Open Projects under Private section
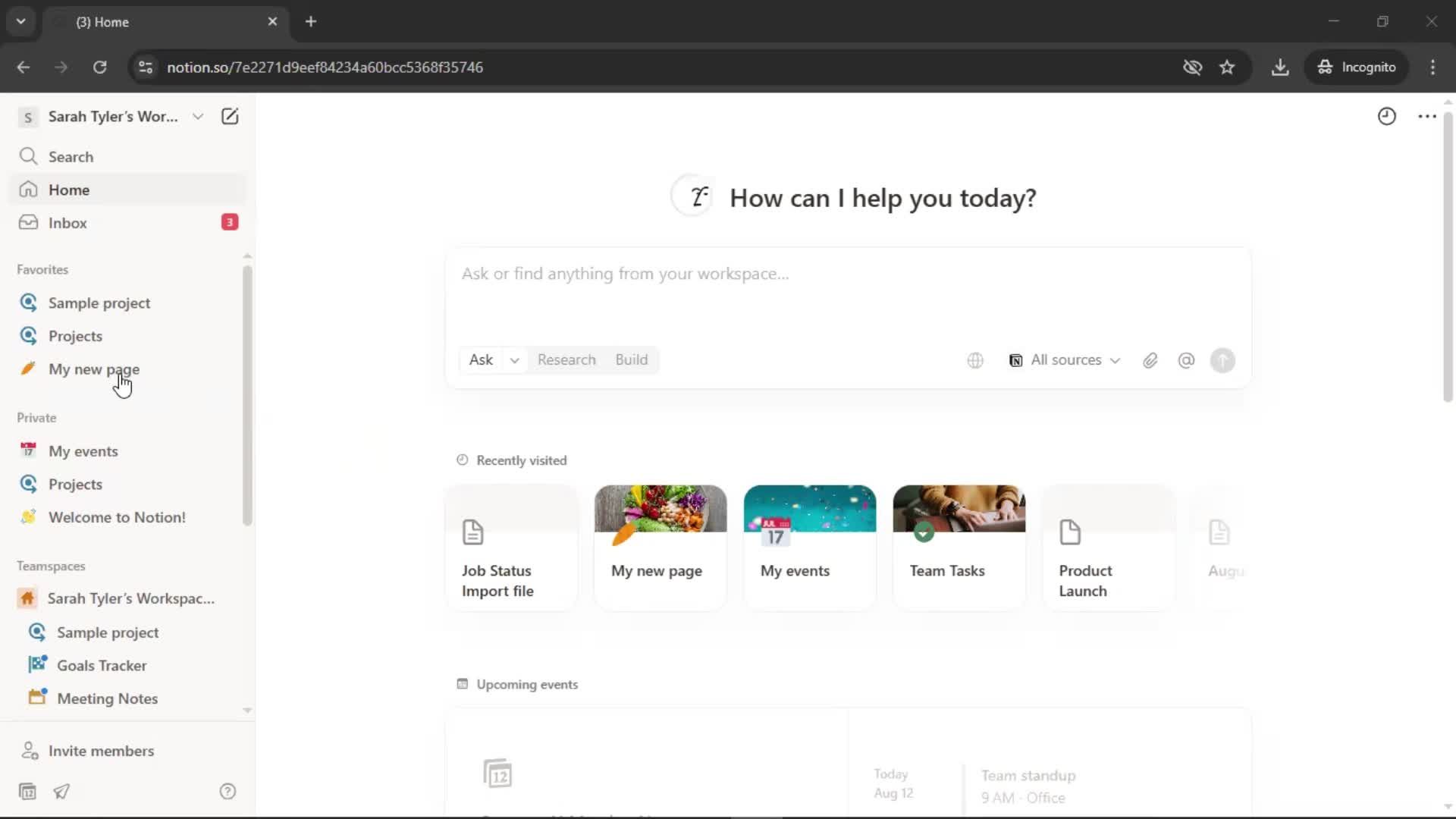Image resolution: width=1456 pixels, height=819 pixels. click(127, 484)
